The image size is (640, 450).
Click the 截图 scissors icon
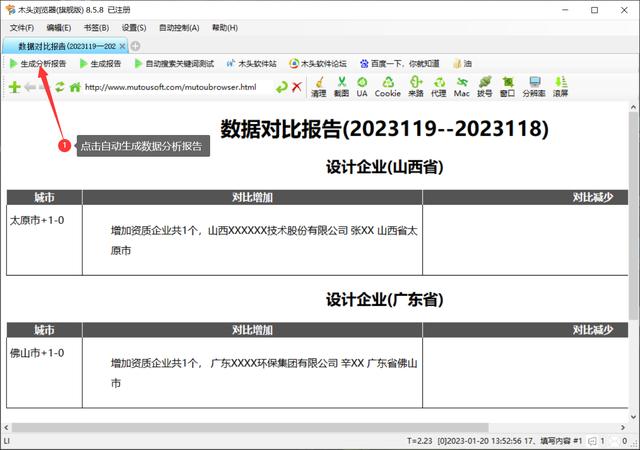click(341, 87)
